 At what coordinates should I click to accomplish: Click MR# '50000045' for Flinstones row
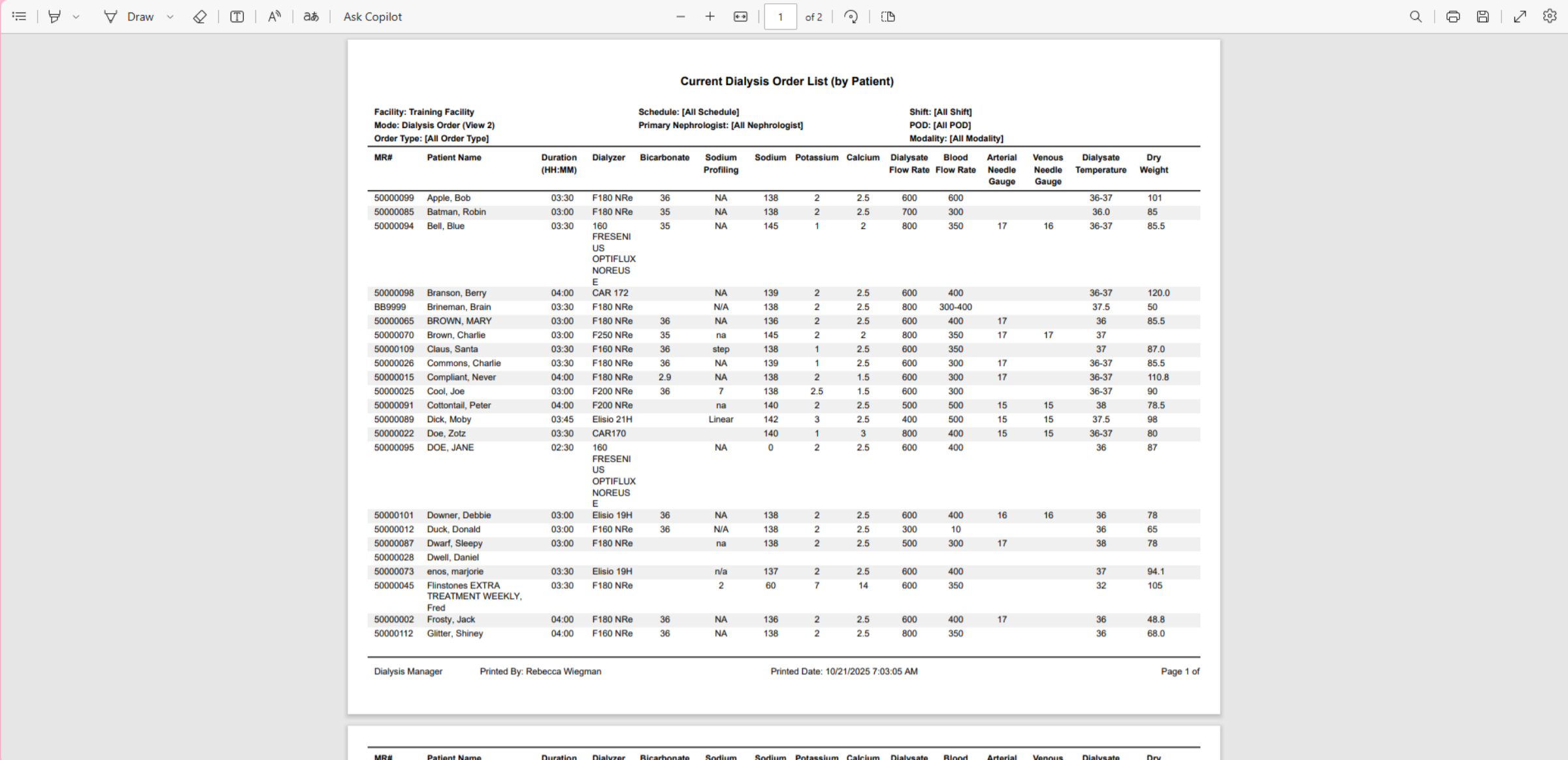tap(394, 586)
